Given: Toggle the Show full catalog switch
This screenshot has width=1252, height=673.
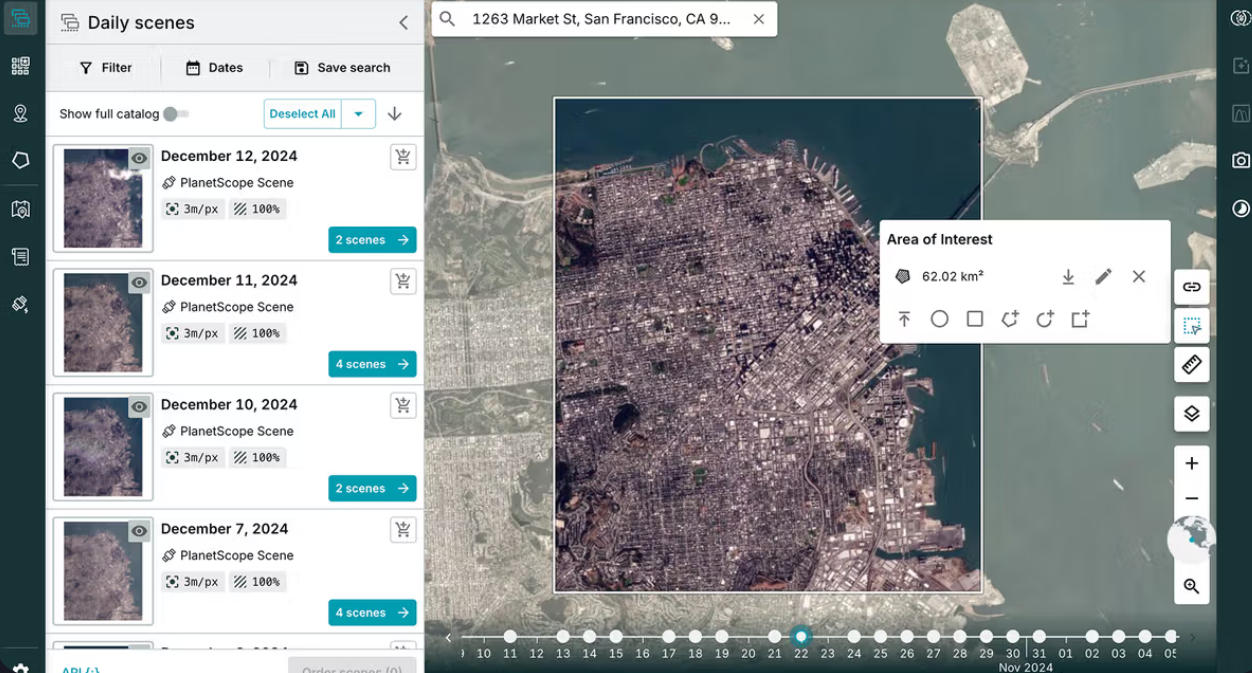Looking at the screenshot, I should 175,114.
